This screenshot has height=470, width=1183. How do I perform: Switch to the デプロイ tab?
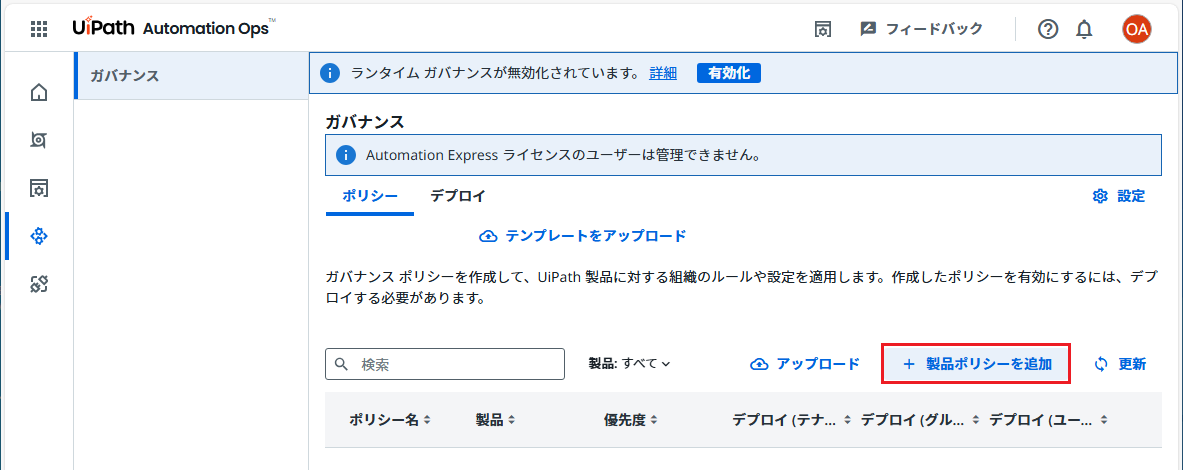coord(457,196)
